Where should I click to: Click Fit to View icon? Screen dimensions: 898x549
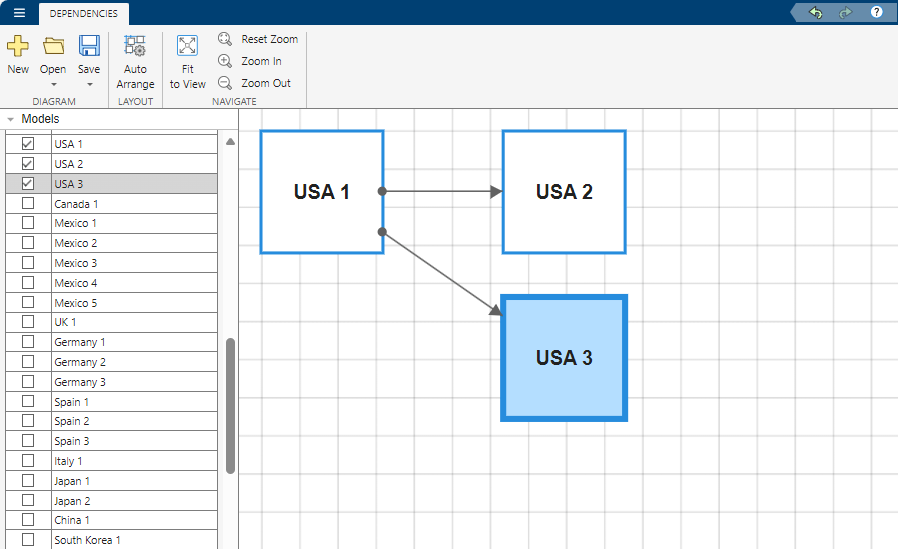[187, 46]
